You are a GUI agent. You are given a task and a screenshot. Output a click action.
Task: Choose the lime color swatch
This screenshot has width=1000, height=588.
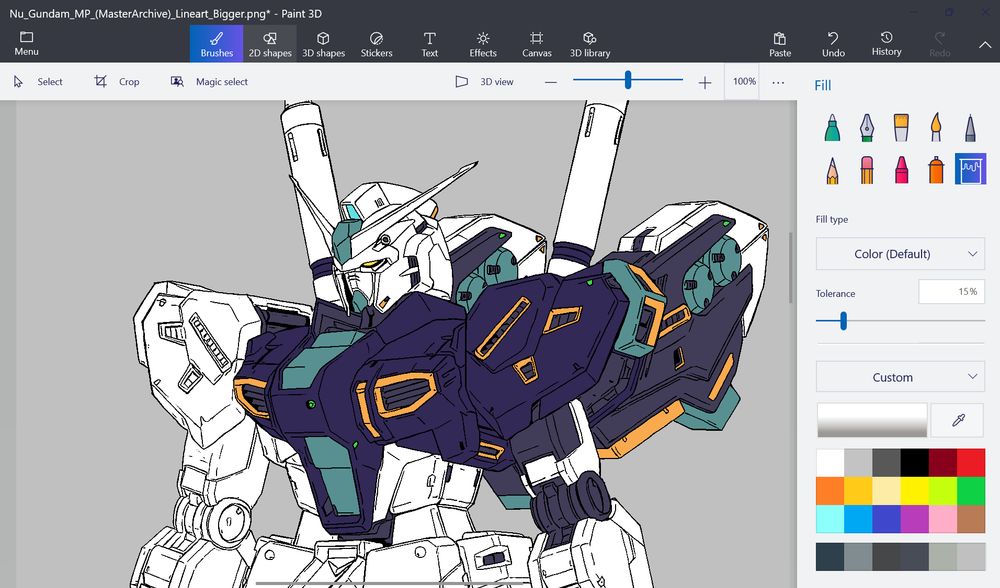tap(943, 491)
